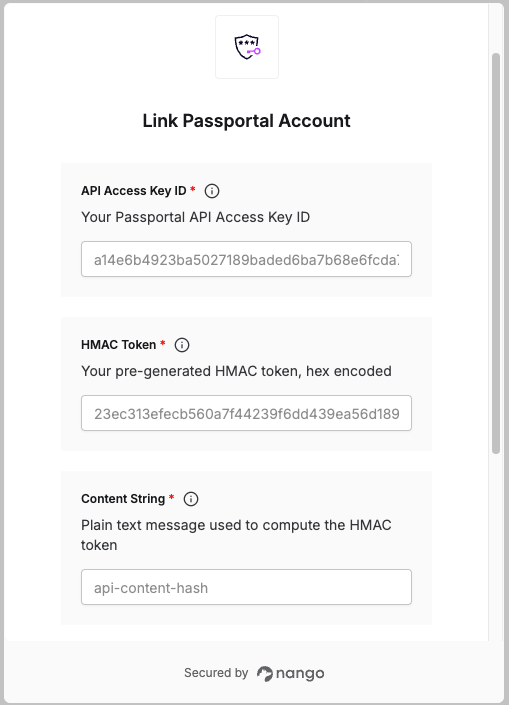Image resolution: width=509 pixels, height=705 pixels.
Task: Click info icon beside Content String
Action: click(x=191, y=499)
